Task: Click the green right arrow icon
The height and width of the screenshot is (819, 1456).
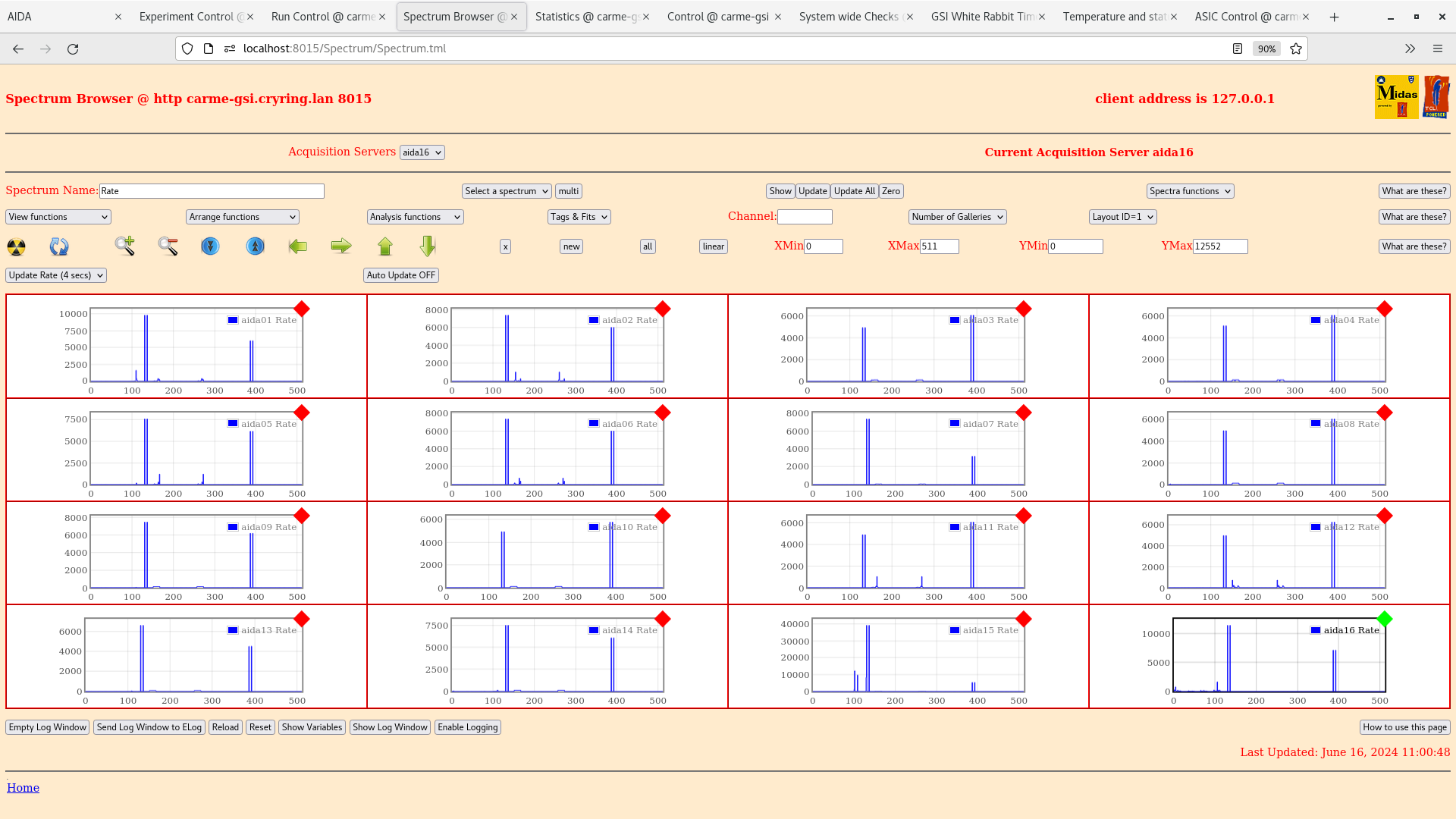Action: point(341,246)
